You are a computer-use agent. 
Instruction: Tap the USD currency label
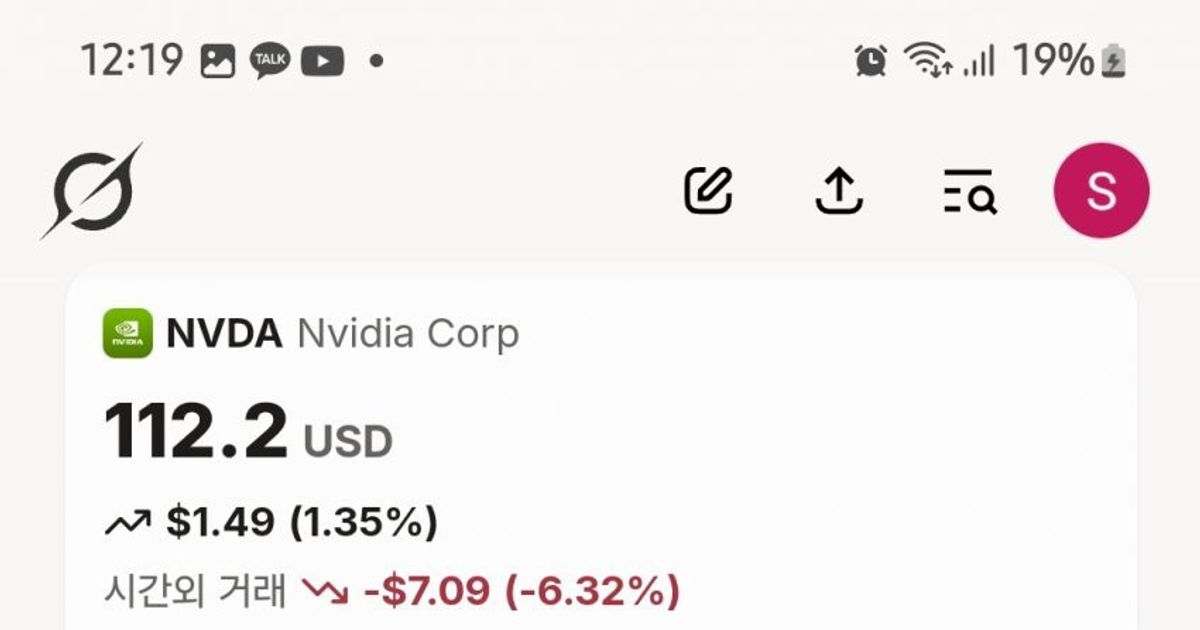pos(348,441)
